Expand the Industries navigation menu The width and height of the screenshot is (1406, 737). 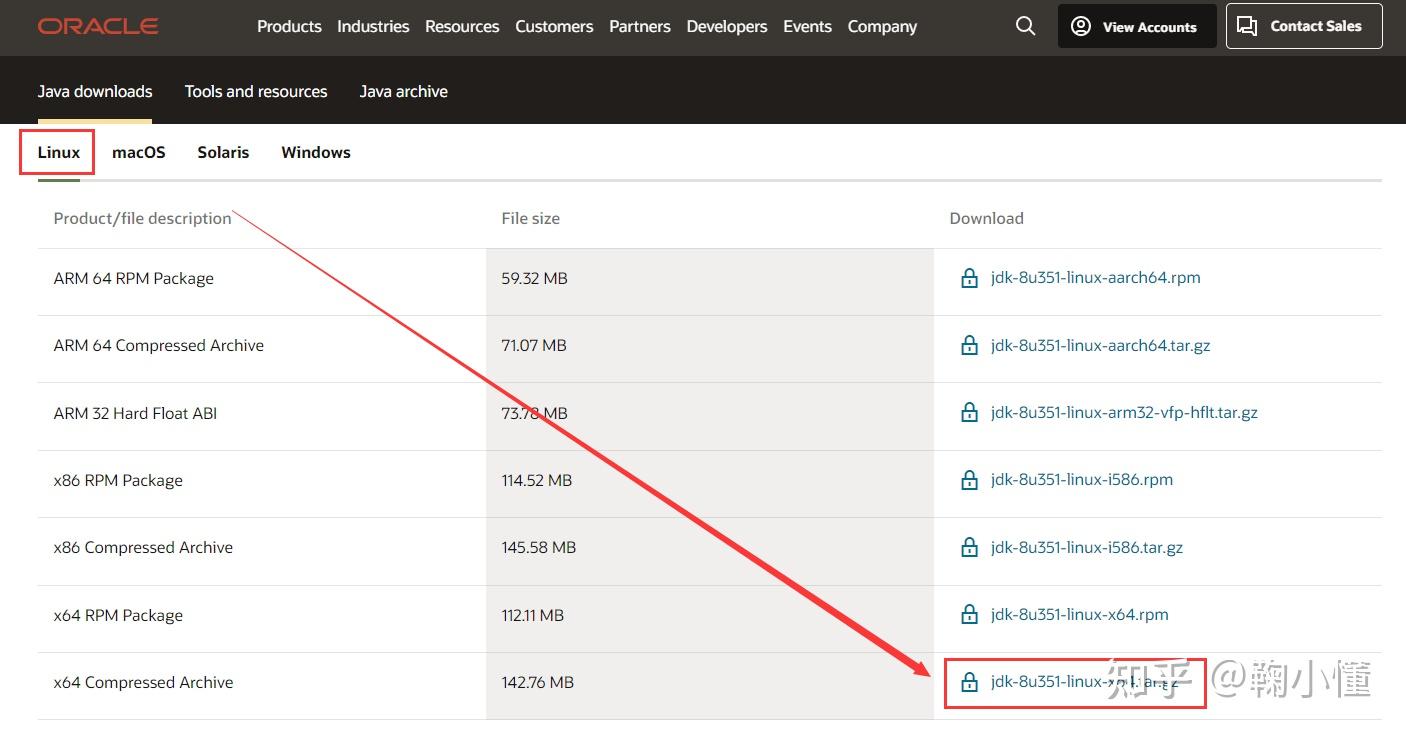(x=373, y=27)
